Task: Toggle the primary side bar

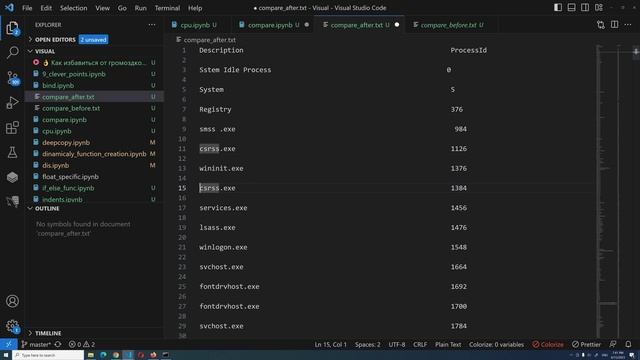Action: (x=558, y=8)
